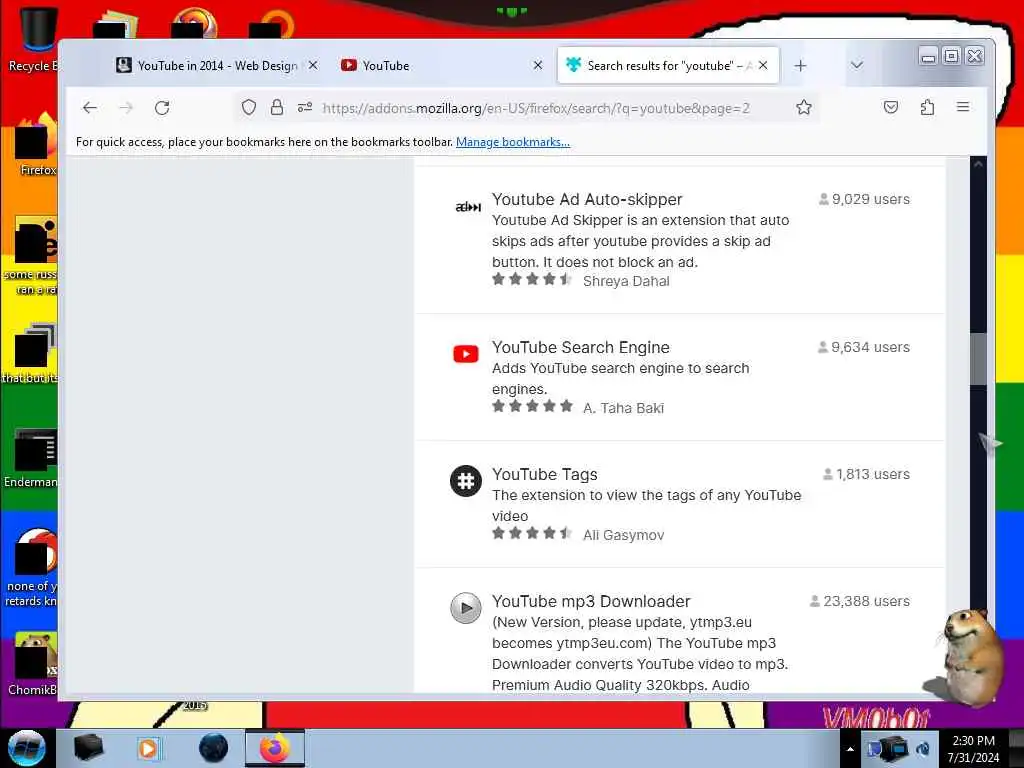Click the star rating of Youtube Ad Auto-skipper

[x=532, y=280]
